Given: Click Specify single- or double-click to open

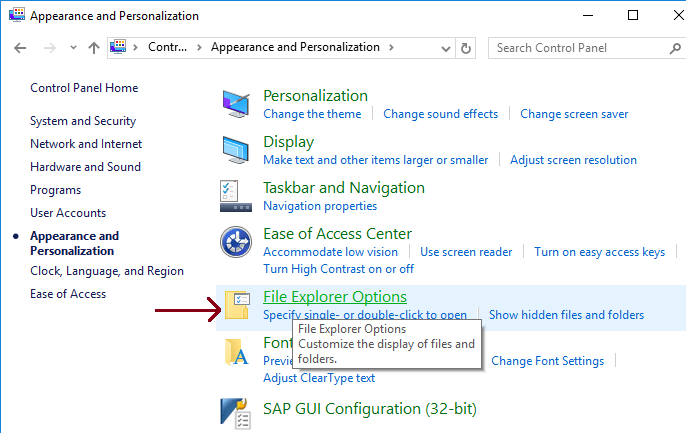Looking at the screenshot, I should pos(365,315).
